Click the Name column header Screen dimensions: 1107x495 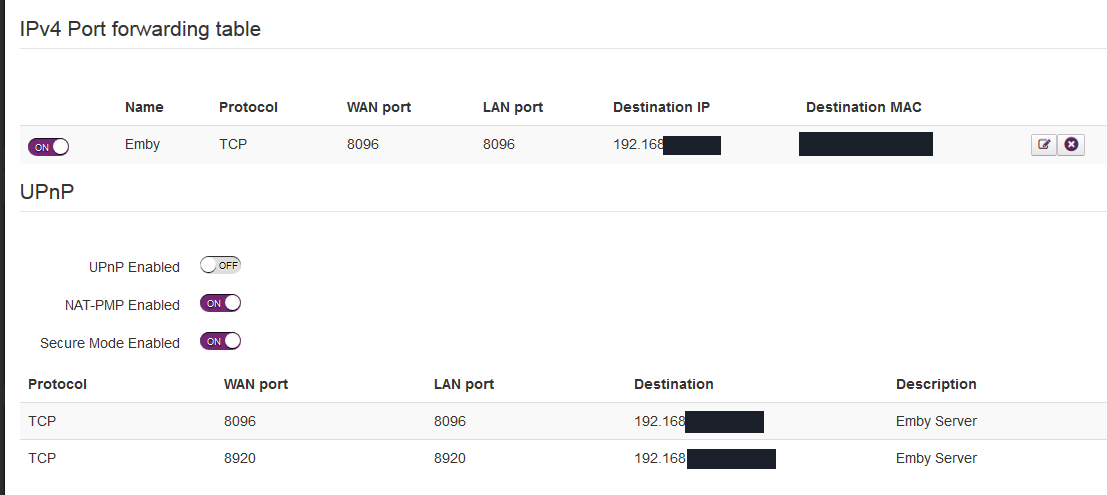pos(144,107)
